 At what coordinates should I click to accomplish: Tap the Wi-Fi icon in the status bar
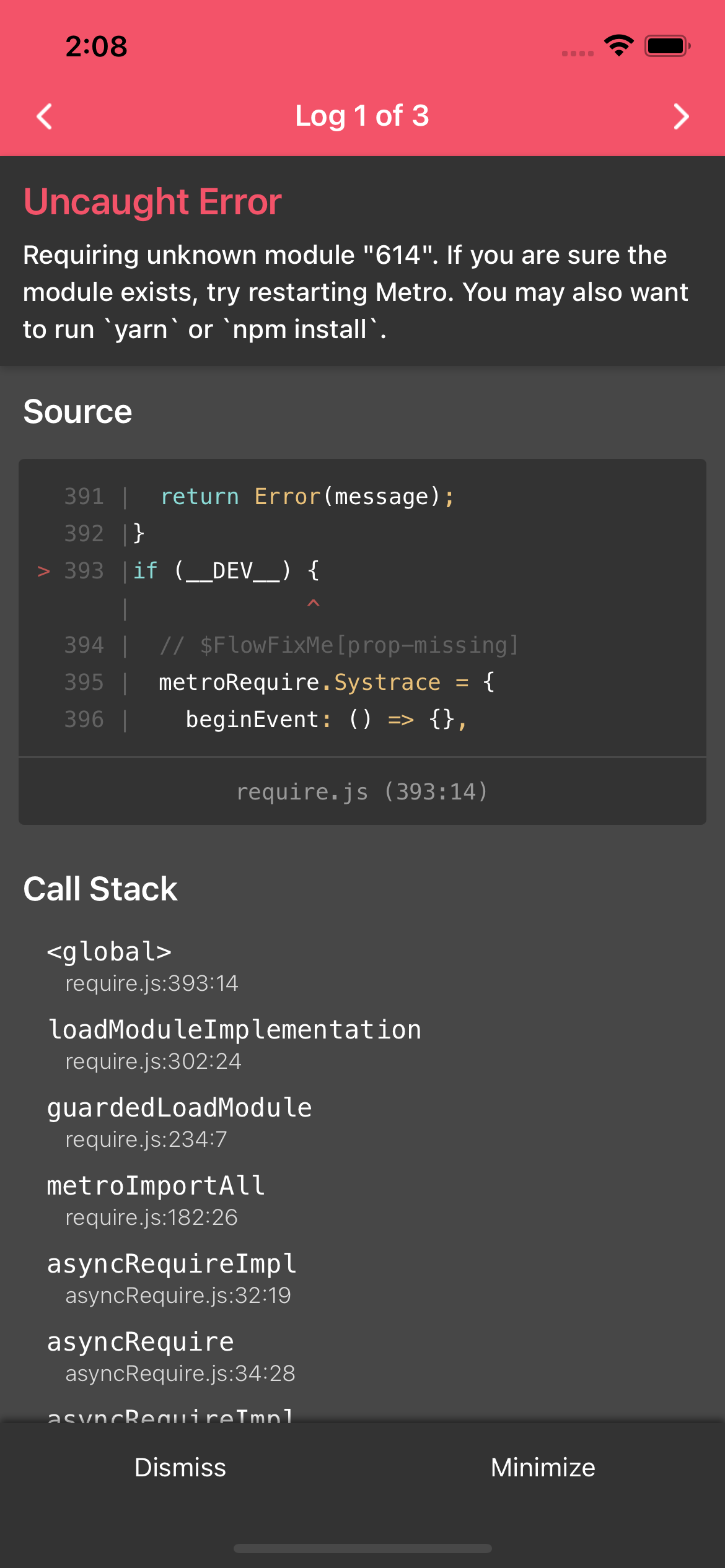[618, 44]
